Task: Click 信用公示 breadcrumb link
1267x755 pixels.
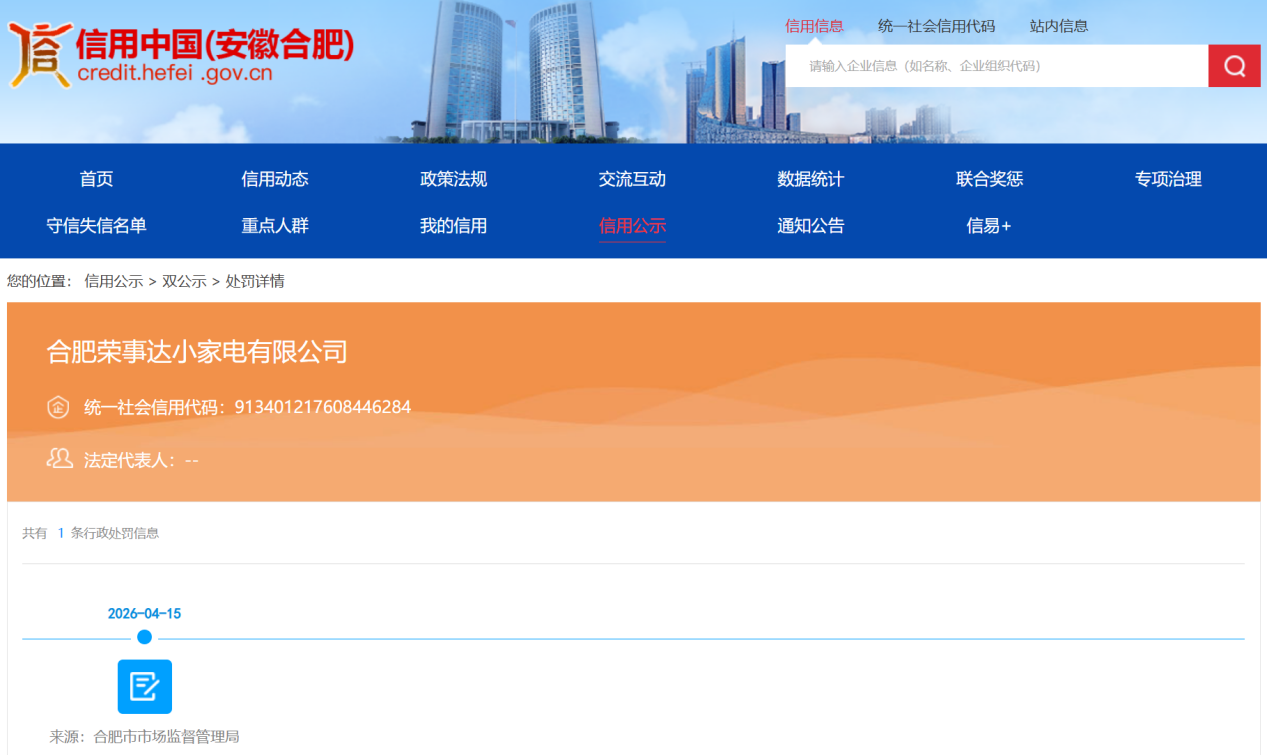Action: (x=114, y=281)
